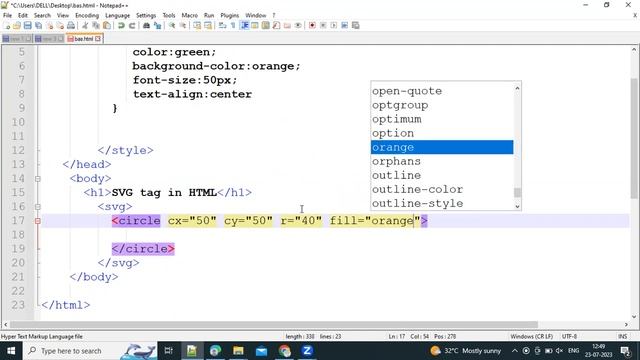Open File Explorer from the taskbar
The image size is (640, 360).
(238, 351)
